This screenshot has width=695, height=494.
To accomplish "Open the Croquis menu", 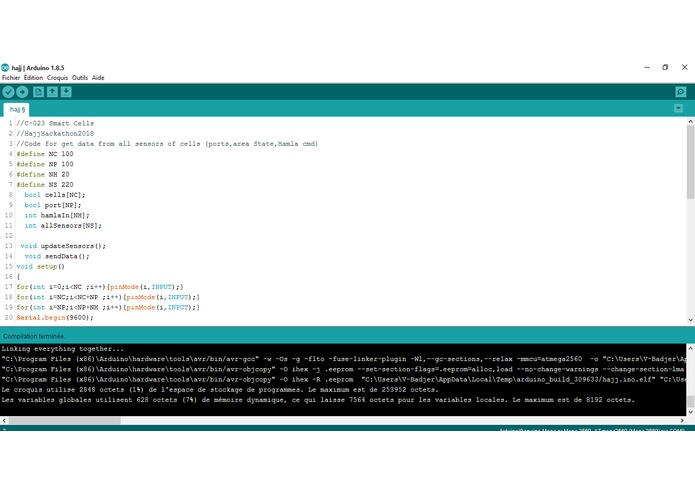I will (x=58, y=78).
